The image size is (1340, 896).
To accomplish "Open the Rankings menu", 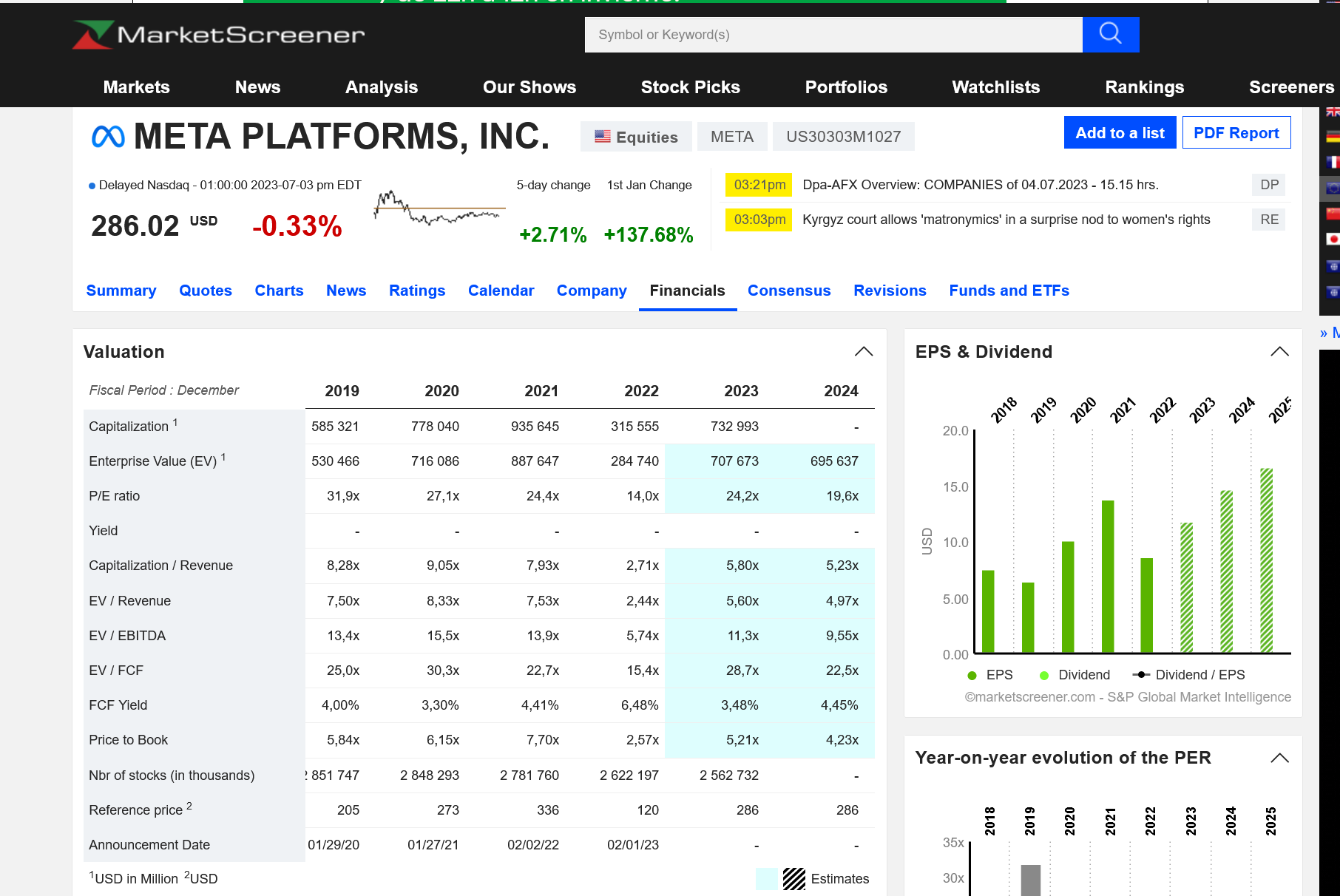I will [1145, 87].
